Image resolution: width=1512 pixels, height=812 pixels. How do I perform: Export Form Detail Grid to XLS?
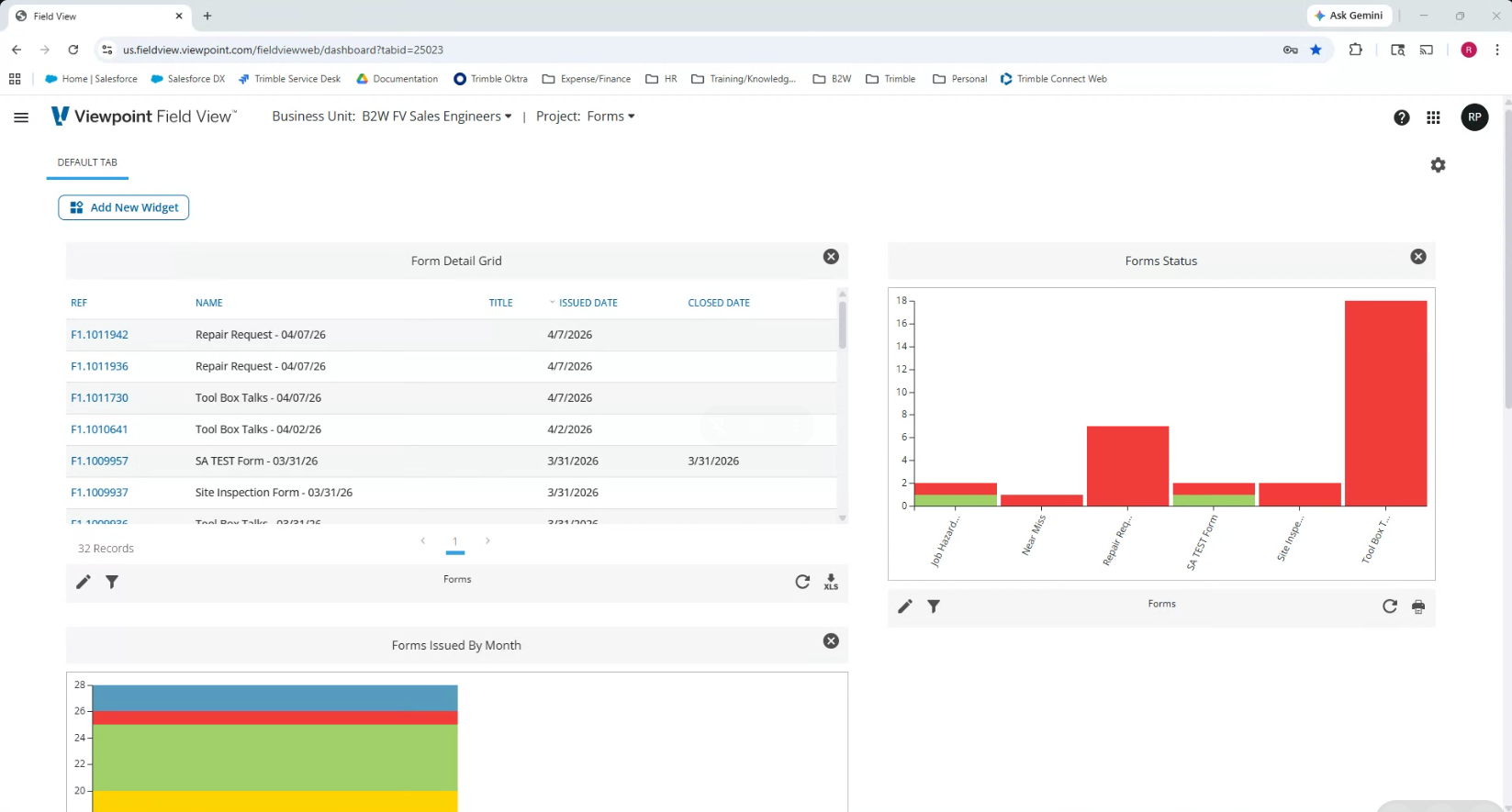coord(831,582)
